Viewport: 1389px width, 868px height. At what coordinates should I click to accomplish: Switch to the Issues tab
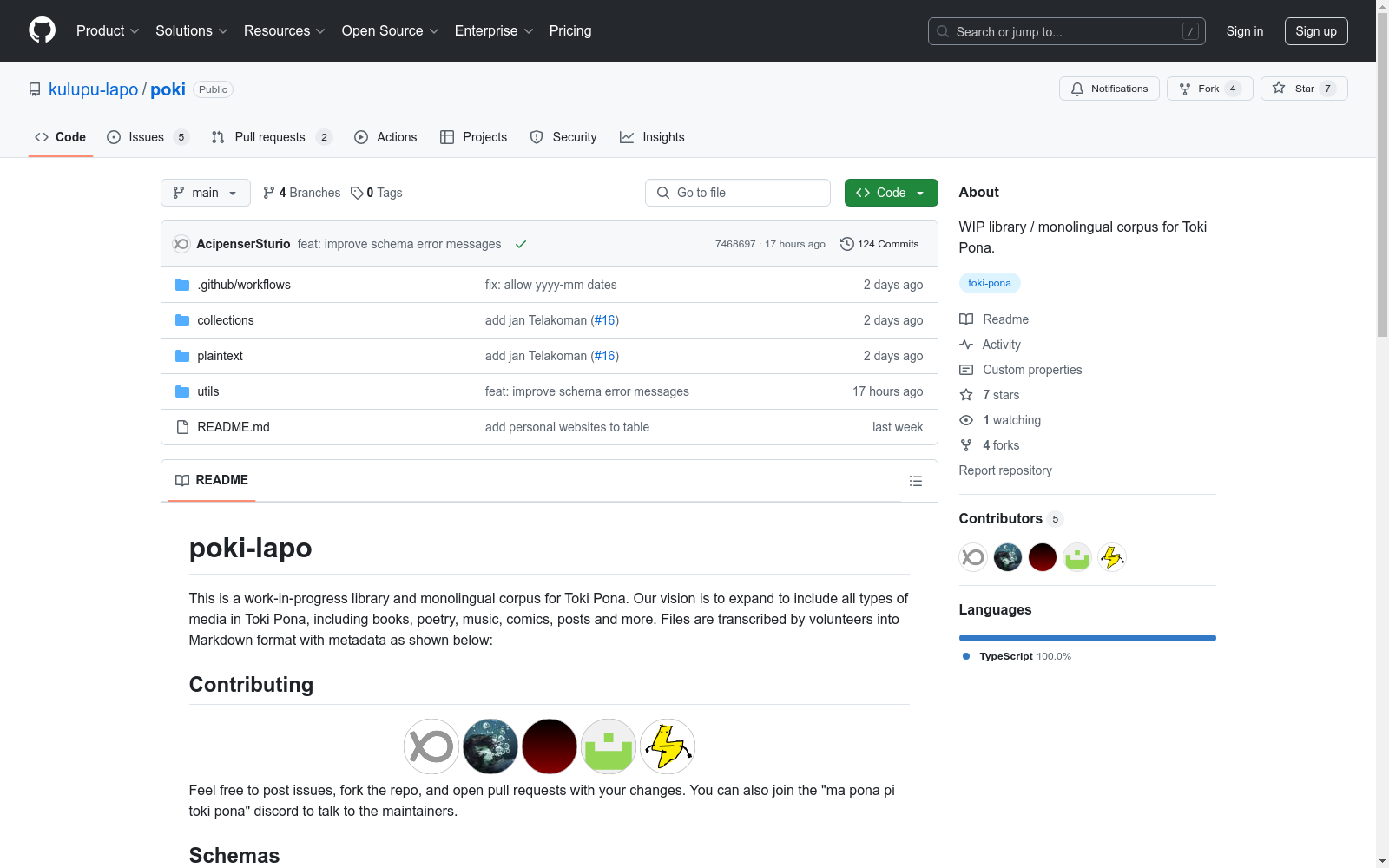pyautogui.click(x=148, y=137)
